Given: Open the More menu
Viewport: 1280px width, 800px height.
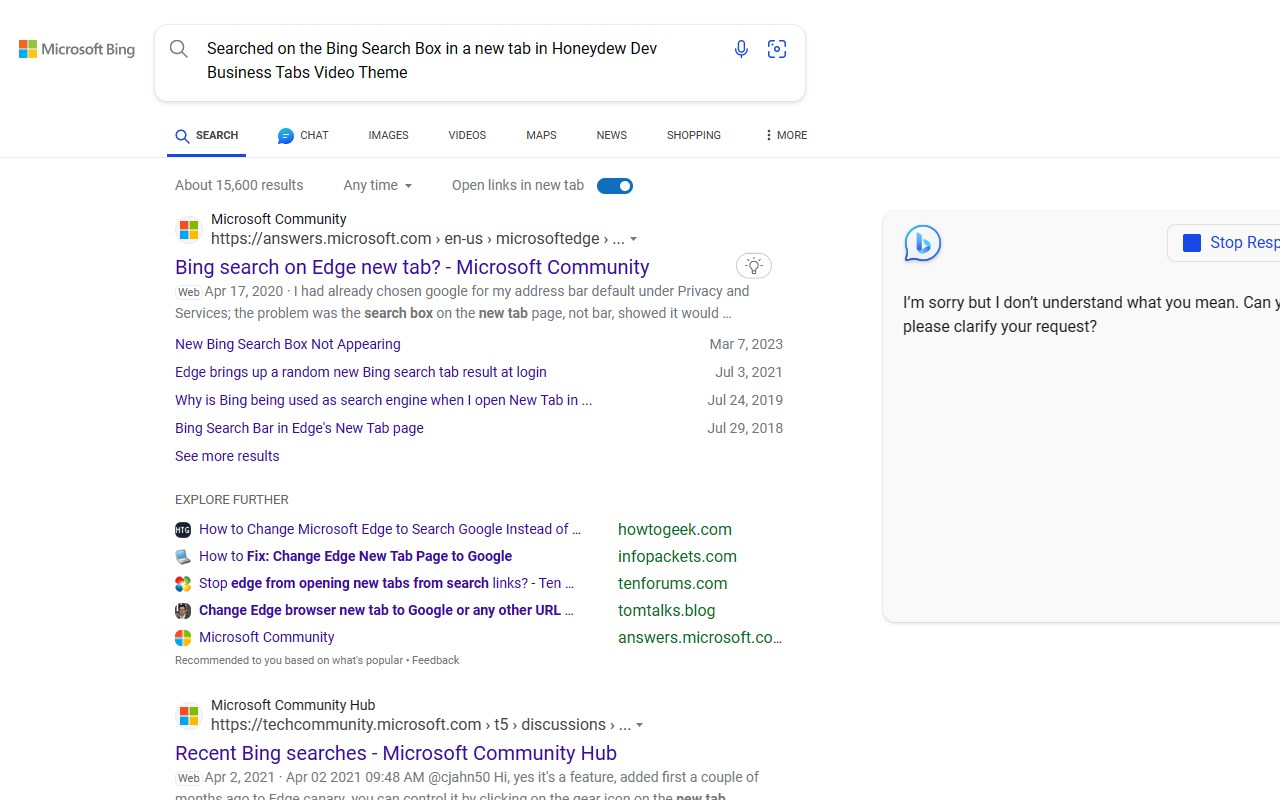Looking at the screenshot, I should pos(785,135).
